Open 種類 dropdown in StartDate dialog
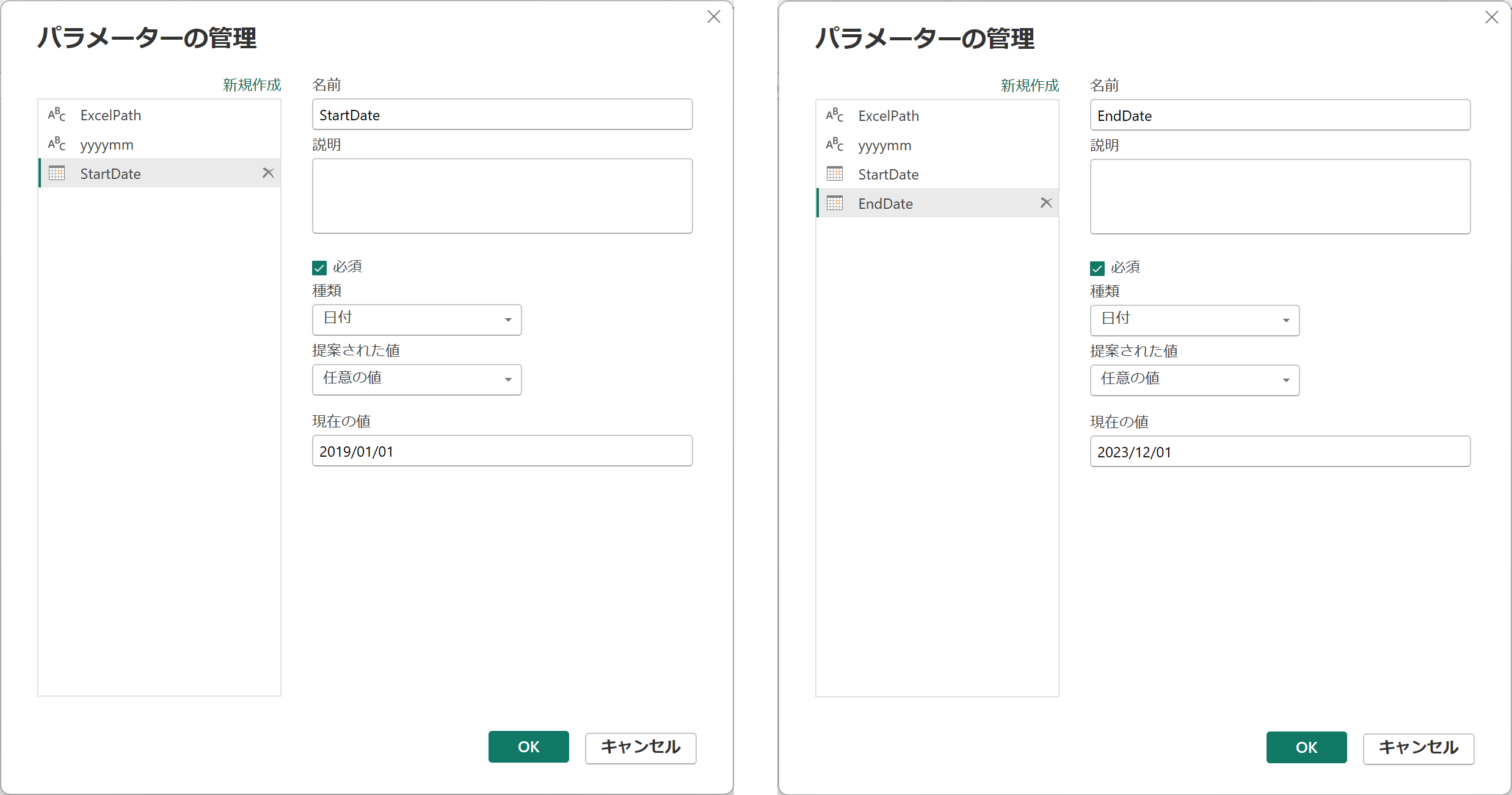Image resolution: width=1512 pixels, height=795 pixels. (x=417, y=319)
